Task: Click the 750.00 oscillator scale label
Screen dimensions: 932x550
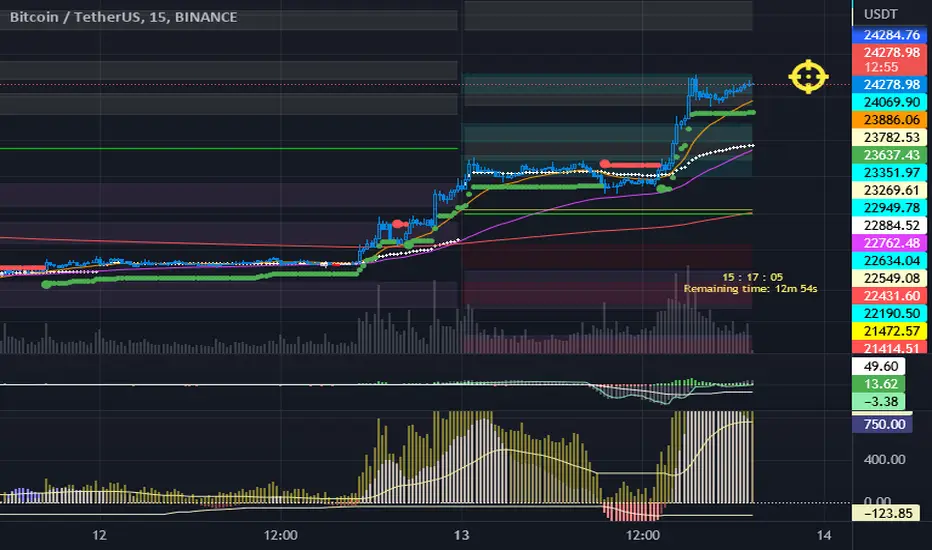Action: click(x=882, y=425)
